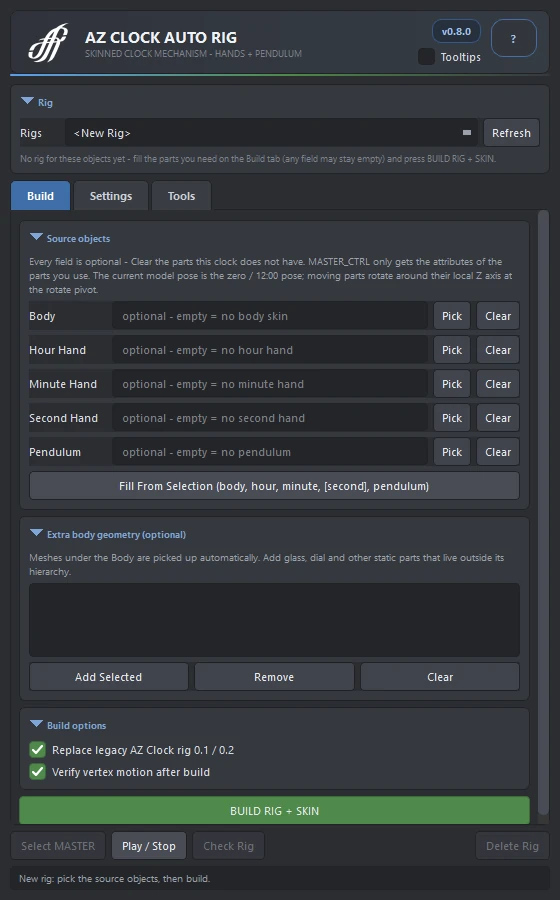
Task: Click the AZ logo icon in header
Action: pyautogui.click(x=48, y=42)
